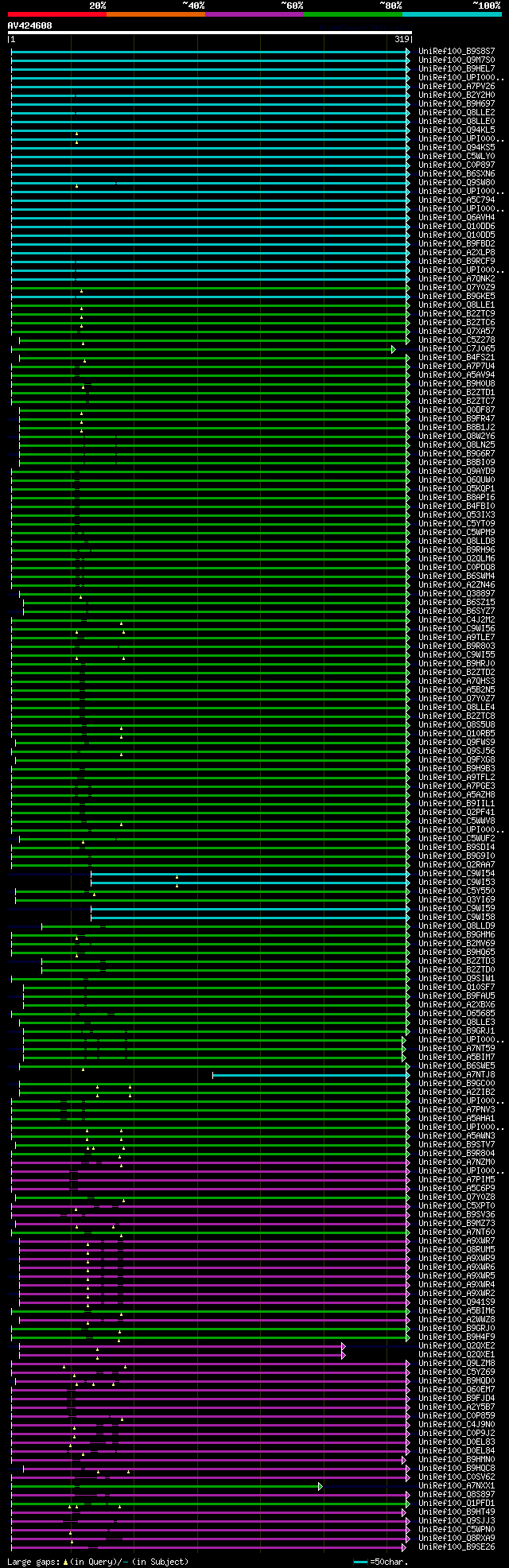Select hit label UniRef100_A5AHA1

coord(457,1118)
